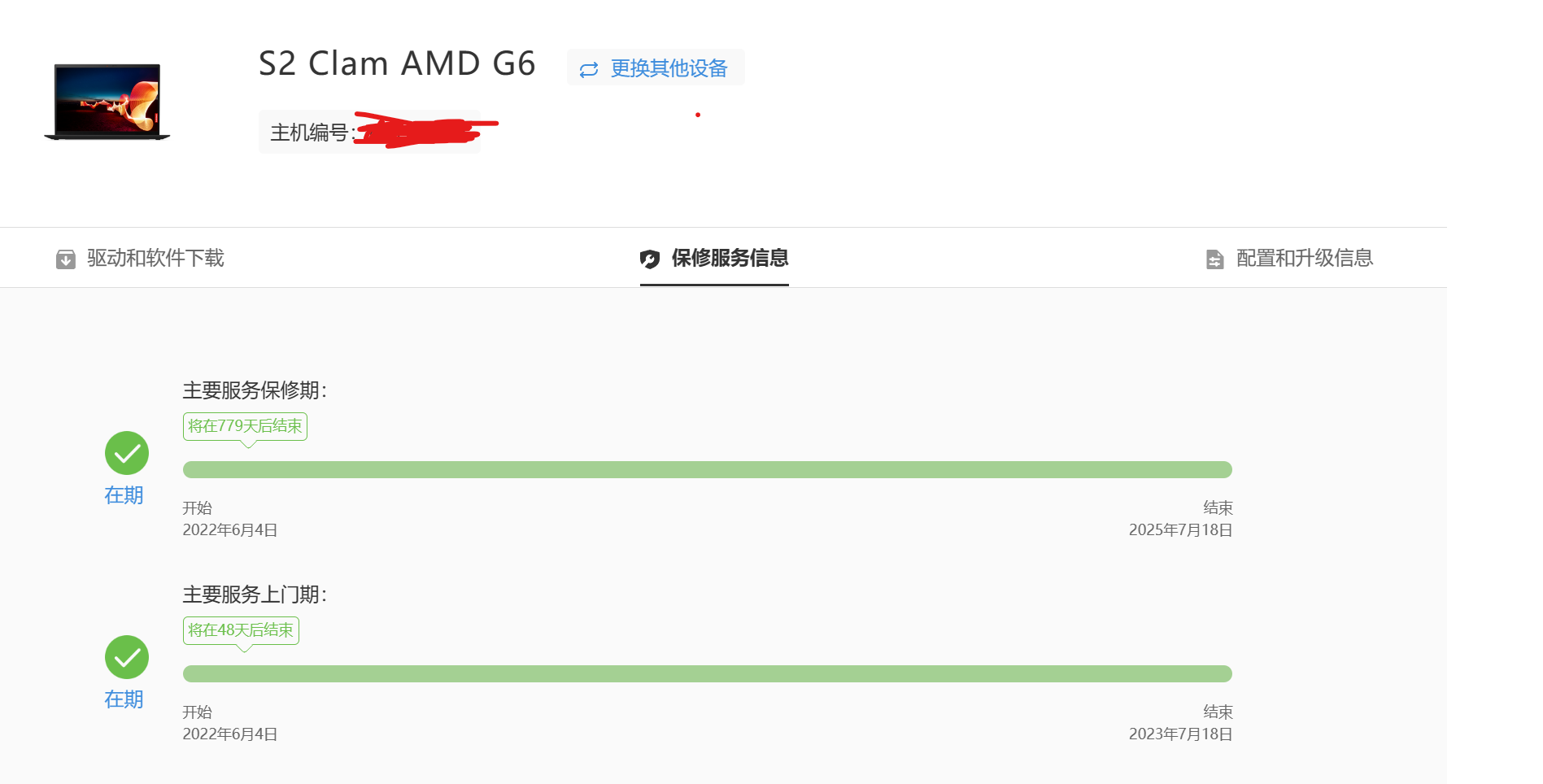
Task: Click the ThinkPad laptop product thumbnail
Action: pyautogui.click(x=107, y=102)
